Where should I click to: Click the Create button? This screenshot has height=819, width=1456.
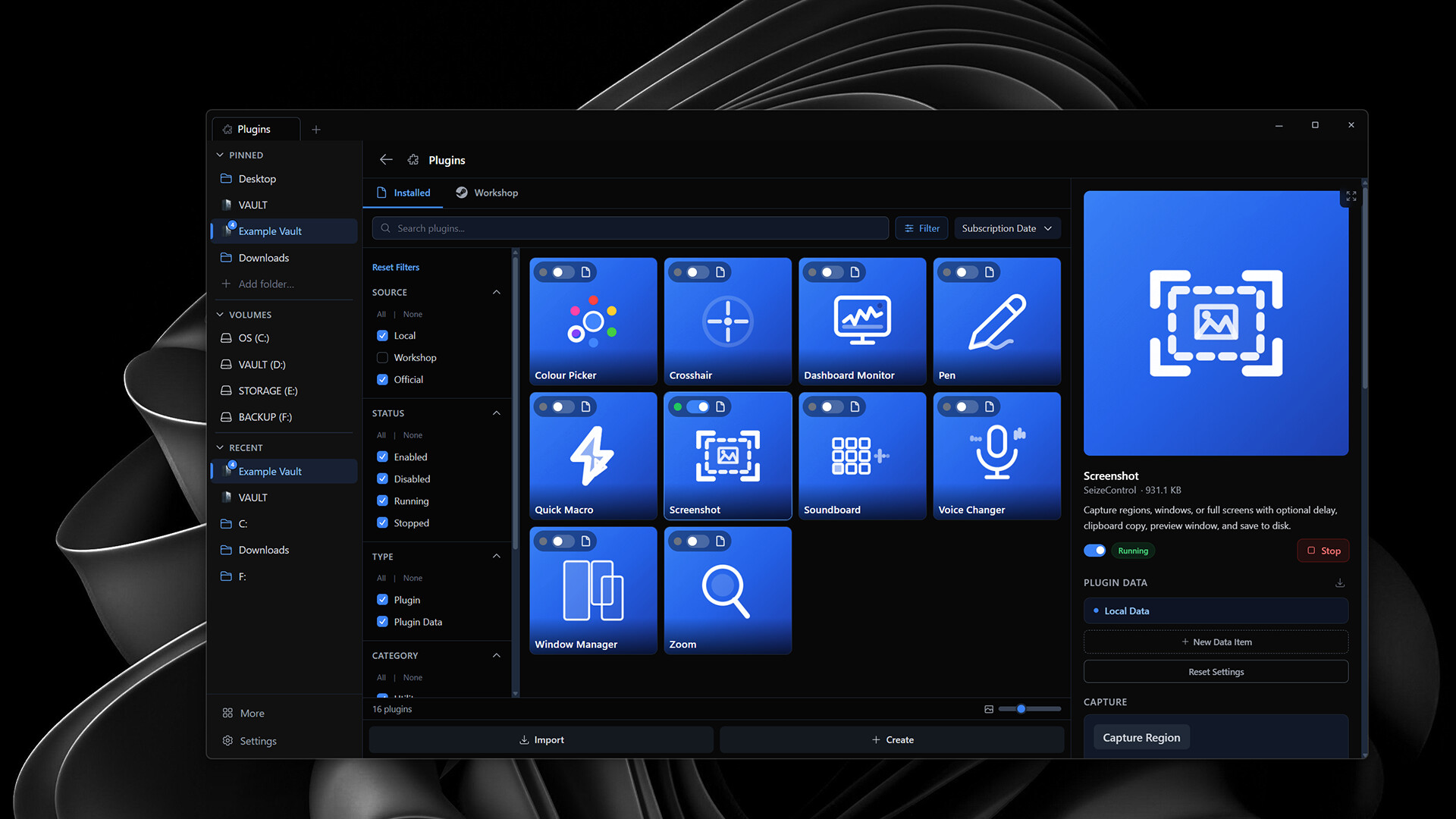[892, 740]
